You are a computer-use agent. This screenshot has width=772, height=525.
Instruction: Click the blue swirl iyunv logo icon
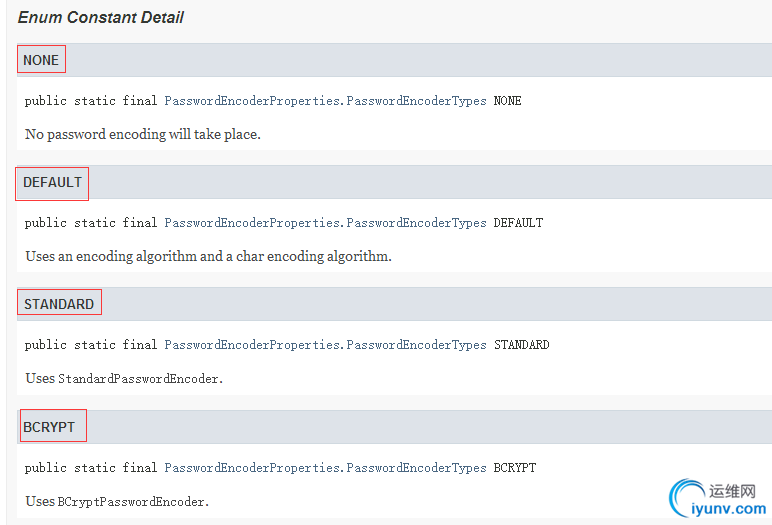[x=685, y=497]
